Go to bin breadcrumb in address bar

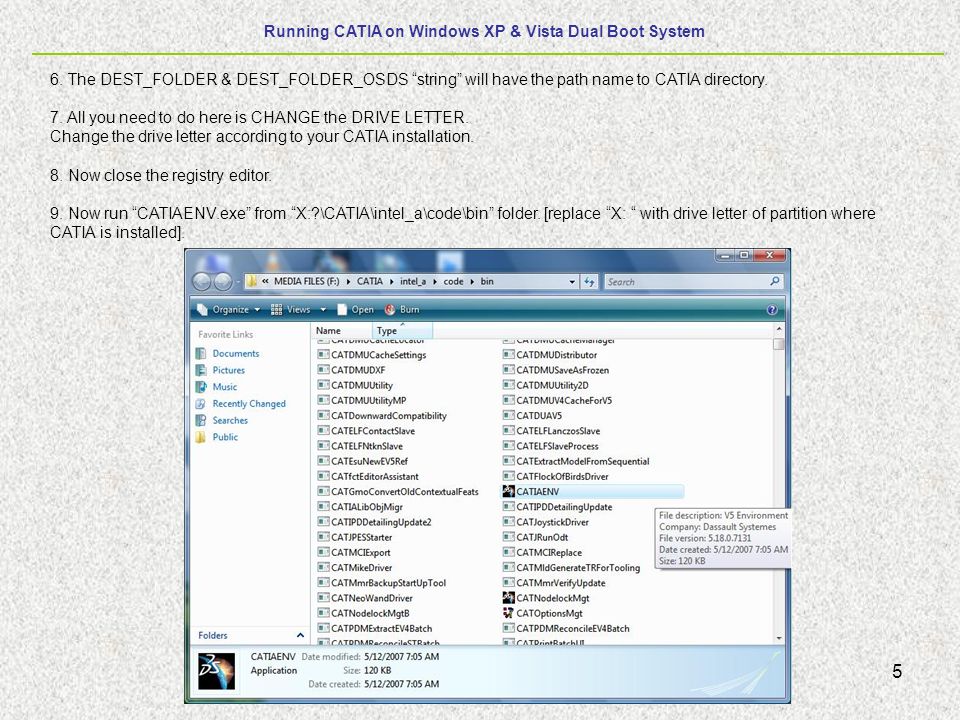[x=487, y=282]
